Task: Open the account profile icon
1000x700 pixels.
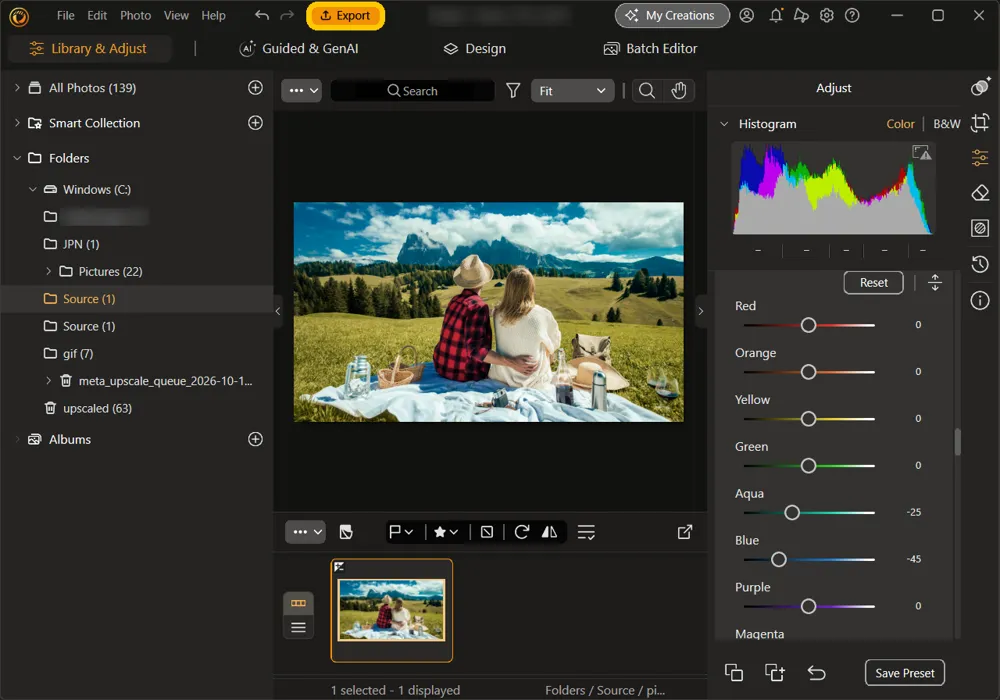Action: [x=746, y=15]
